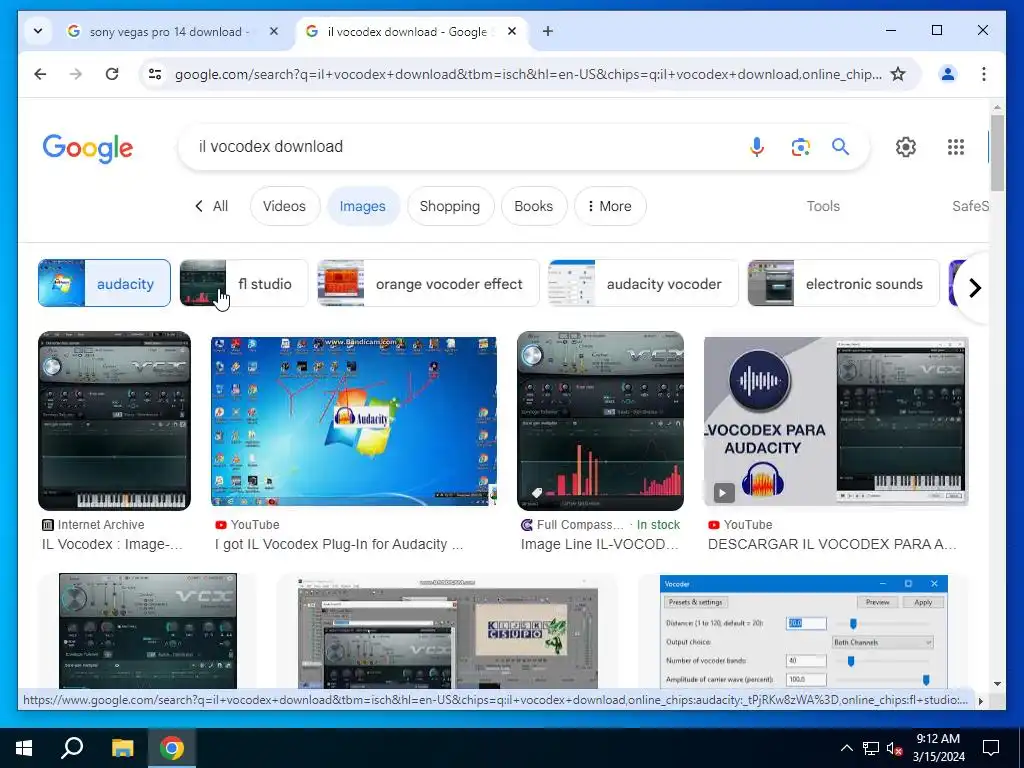This screenshot has width=1024, height=768.
Task: Go back to the previous page
Action: point(40,74)
